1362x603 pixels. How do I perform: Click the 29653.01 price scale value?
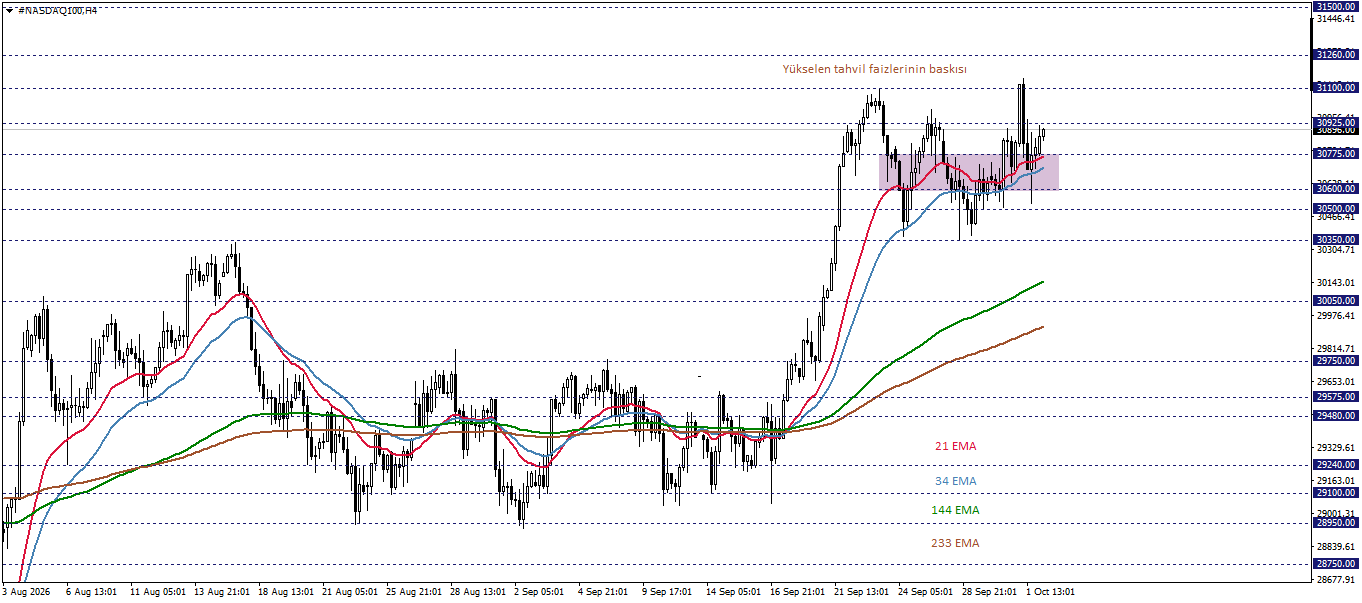1336,382
